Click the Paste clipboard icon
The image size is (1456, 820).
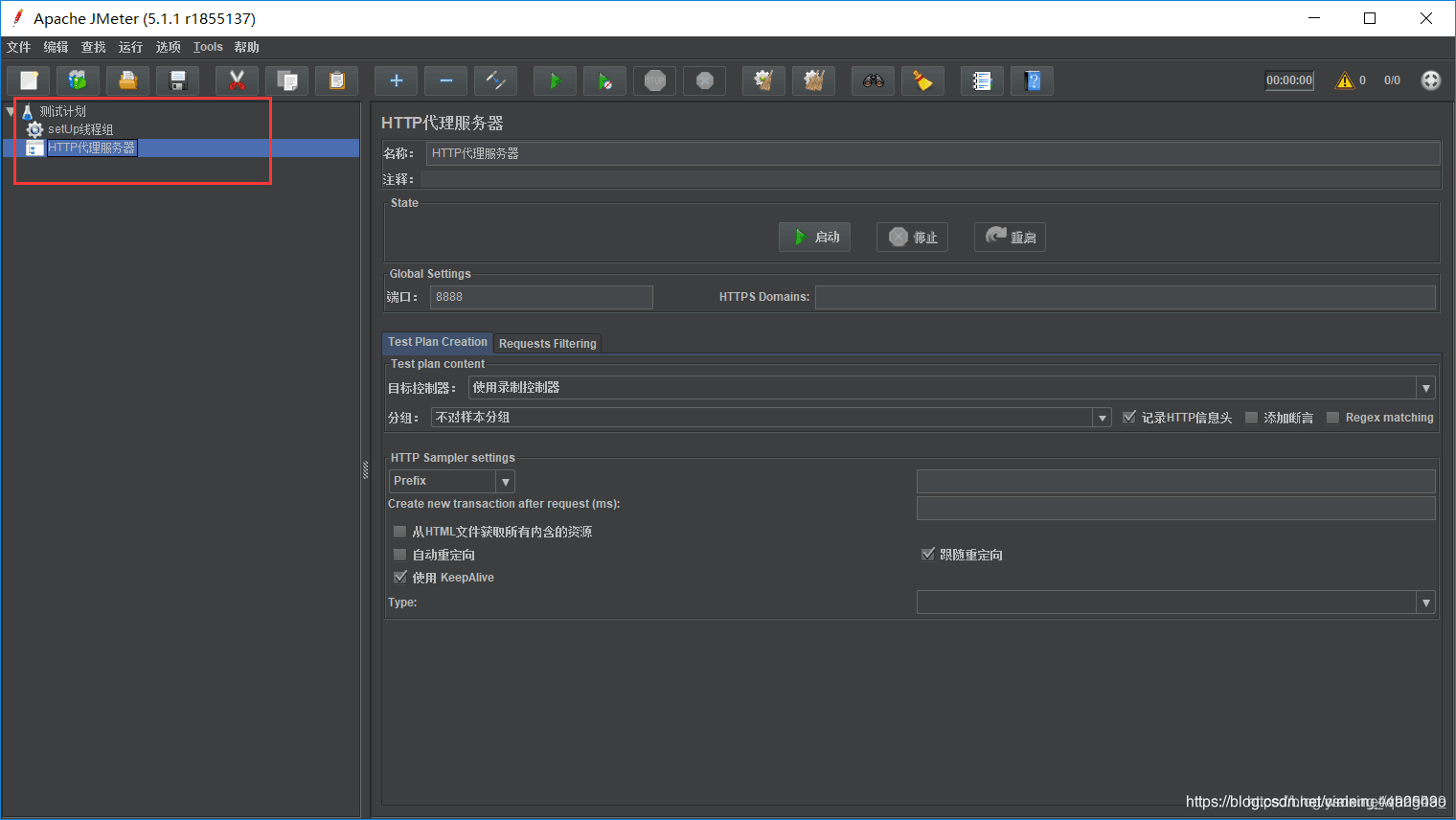point(336,80)
